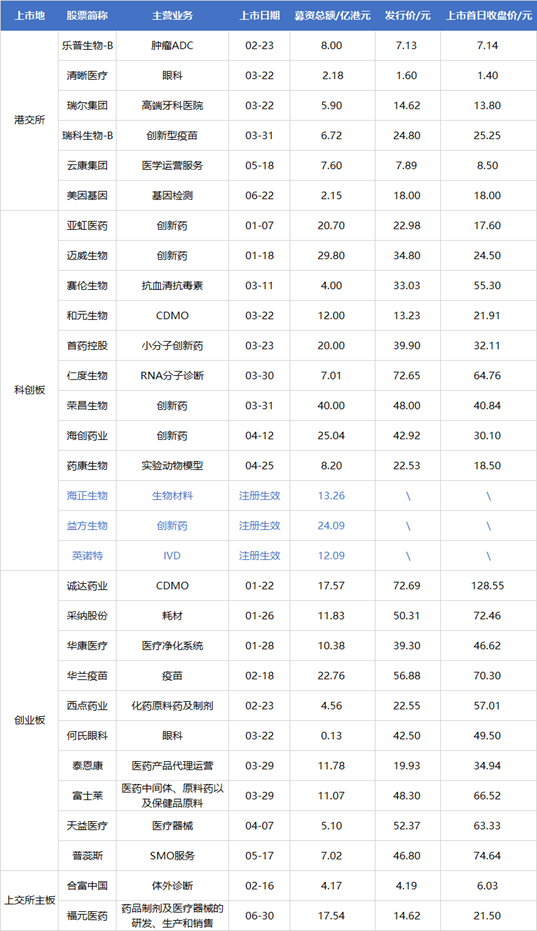This screenshot has height=931, width=537.
Task: Click the 生物材料 business cell
Action: [x=172, y=496]
